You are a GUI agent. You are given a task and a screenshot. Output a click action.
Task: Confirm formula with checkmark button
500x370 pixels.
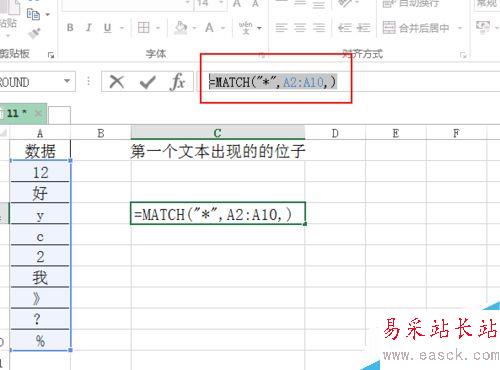[147, 82]
